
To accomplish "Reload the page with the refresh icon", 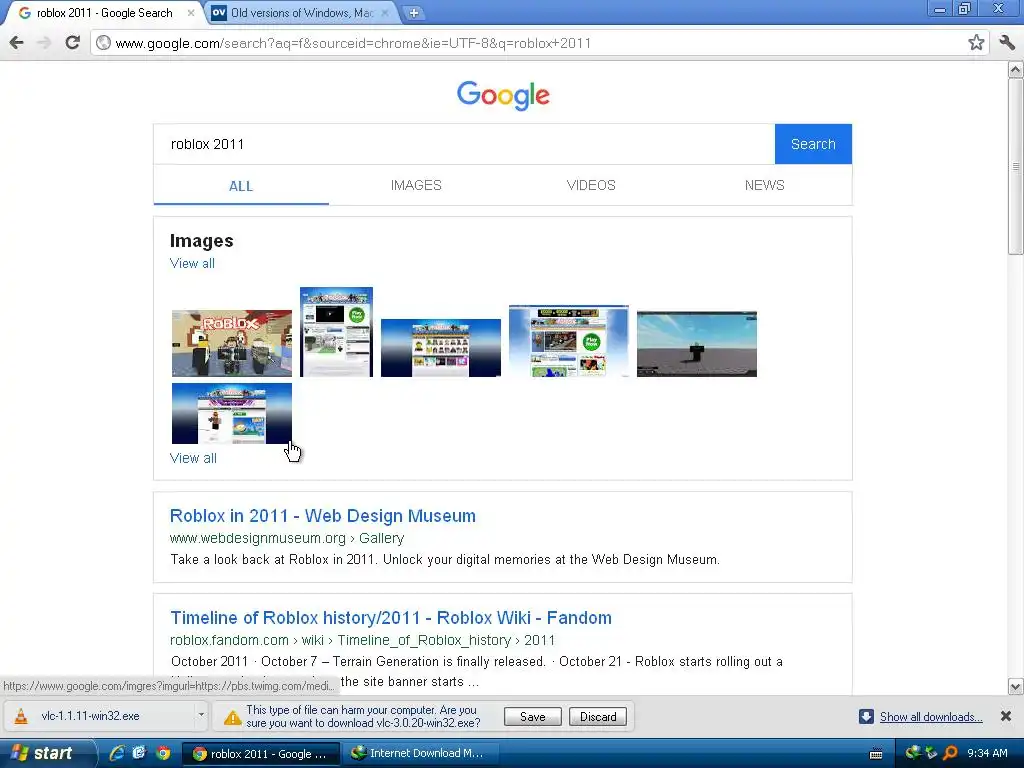I will coord(72,43).
